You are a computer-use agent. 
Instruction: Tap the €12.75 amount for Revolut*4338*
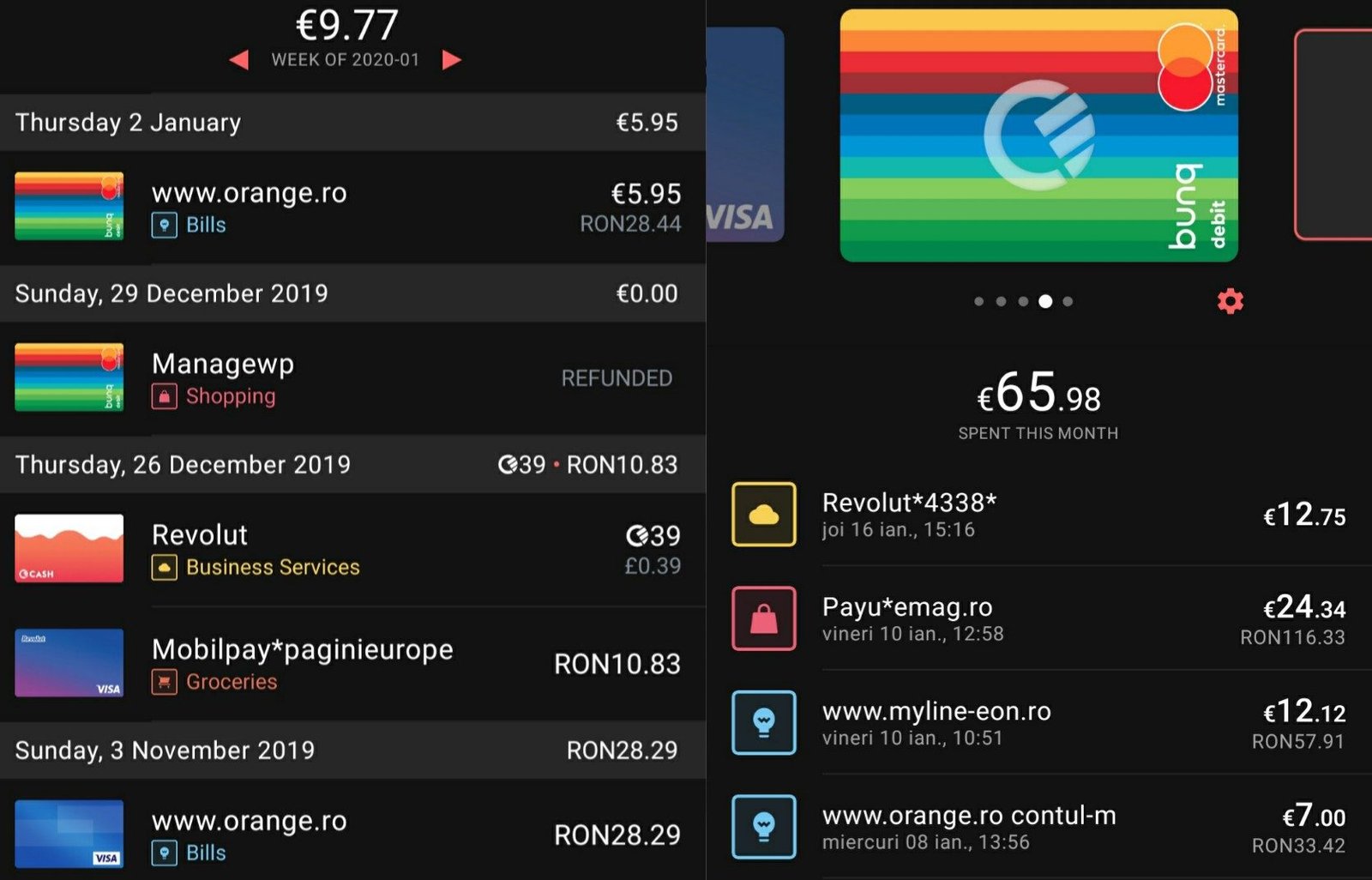[x=1304, y=515]
